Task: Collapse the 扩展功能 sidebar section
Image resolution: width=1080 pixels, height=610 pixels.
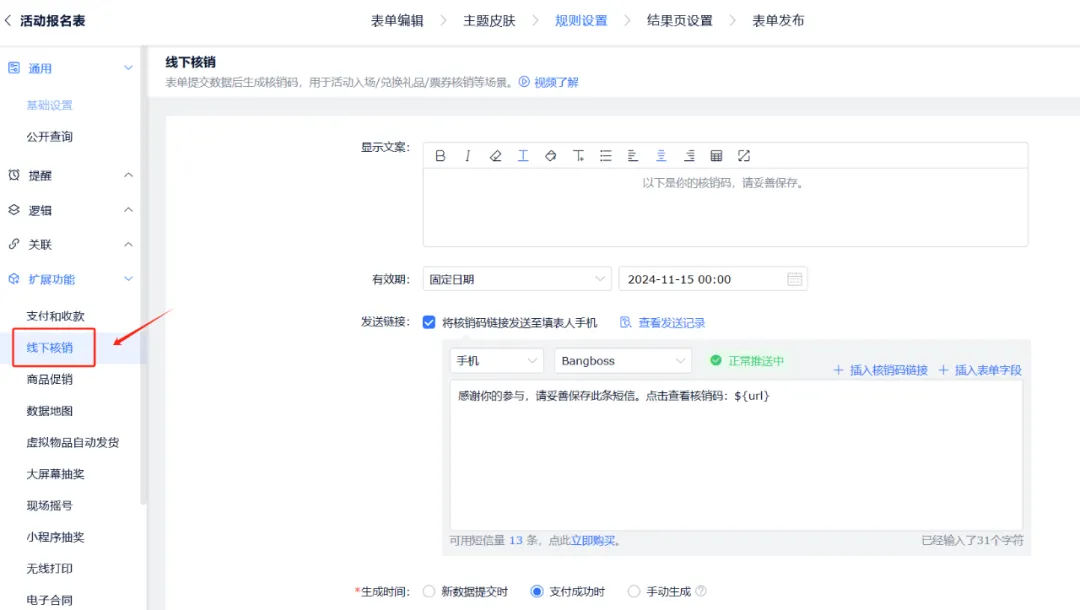Action: pos(128,280)
